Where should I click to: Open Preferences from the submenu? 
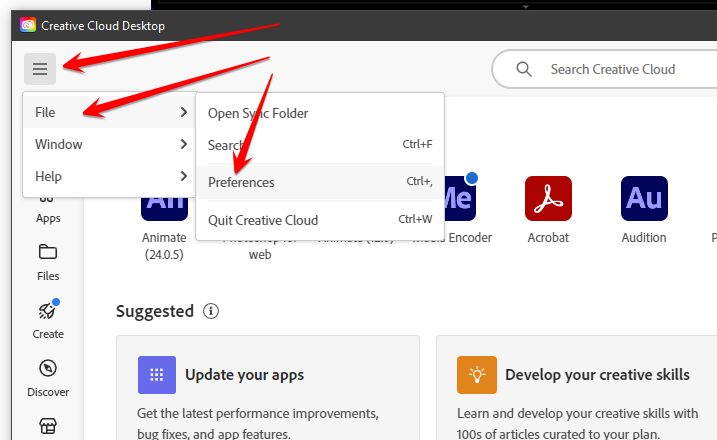click(320, 182)
